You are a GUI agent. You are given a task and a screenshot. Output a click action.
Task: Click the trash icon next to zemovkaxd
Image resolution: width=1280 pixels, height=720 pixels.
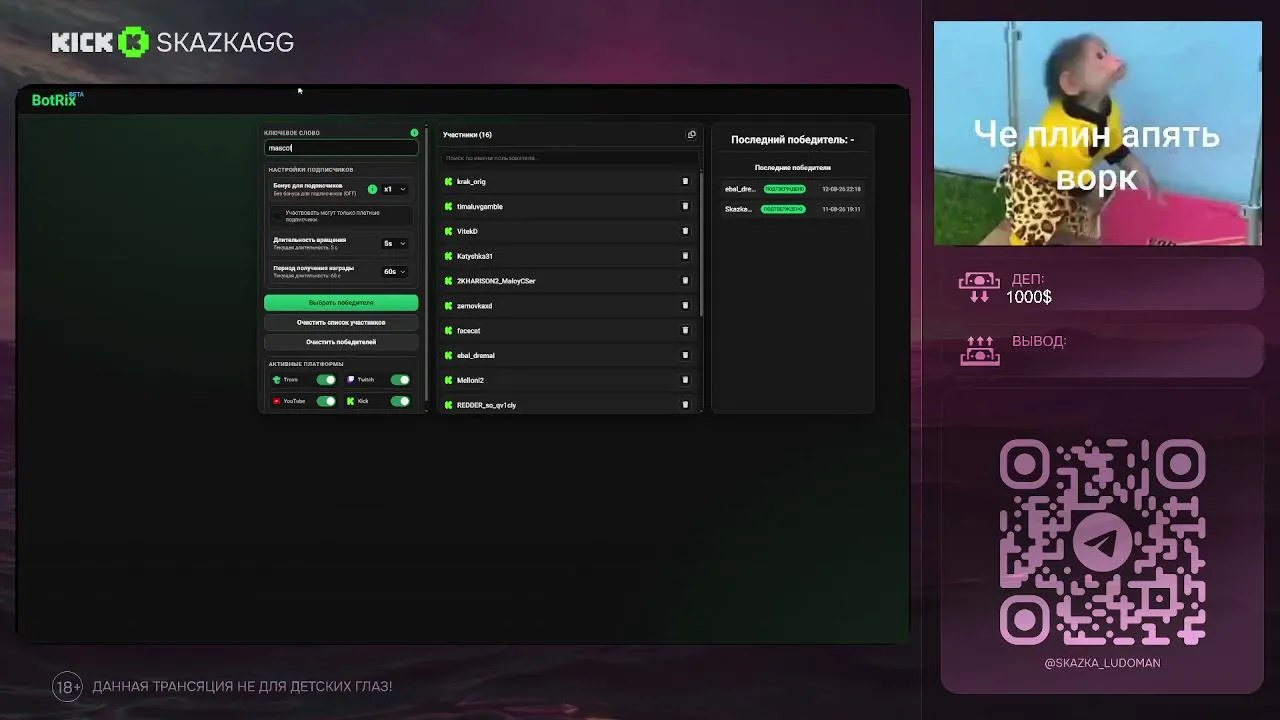point(685,306)
